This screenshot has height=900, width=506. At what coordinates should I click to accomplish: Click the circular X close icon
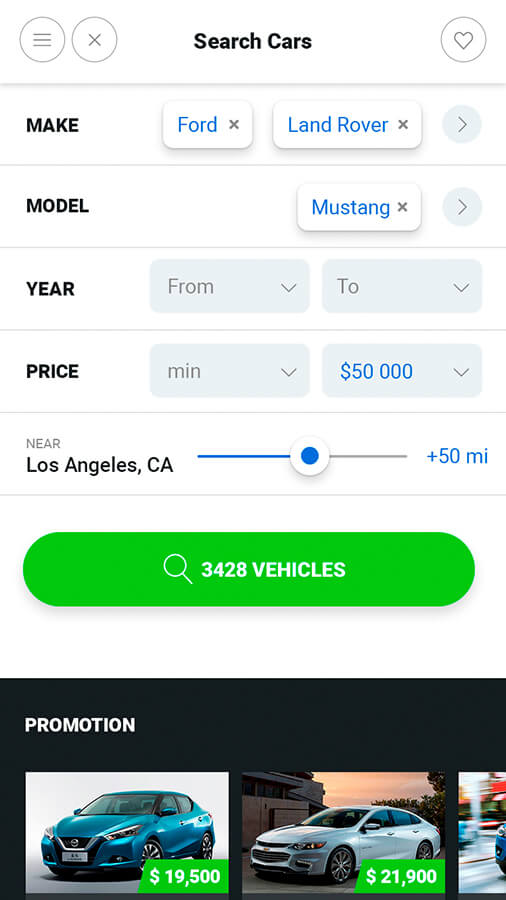tap(95, 40)
